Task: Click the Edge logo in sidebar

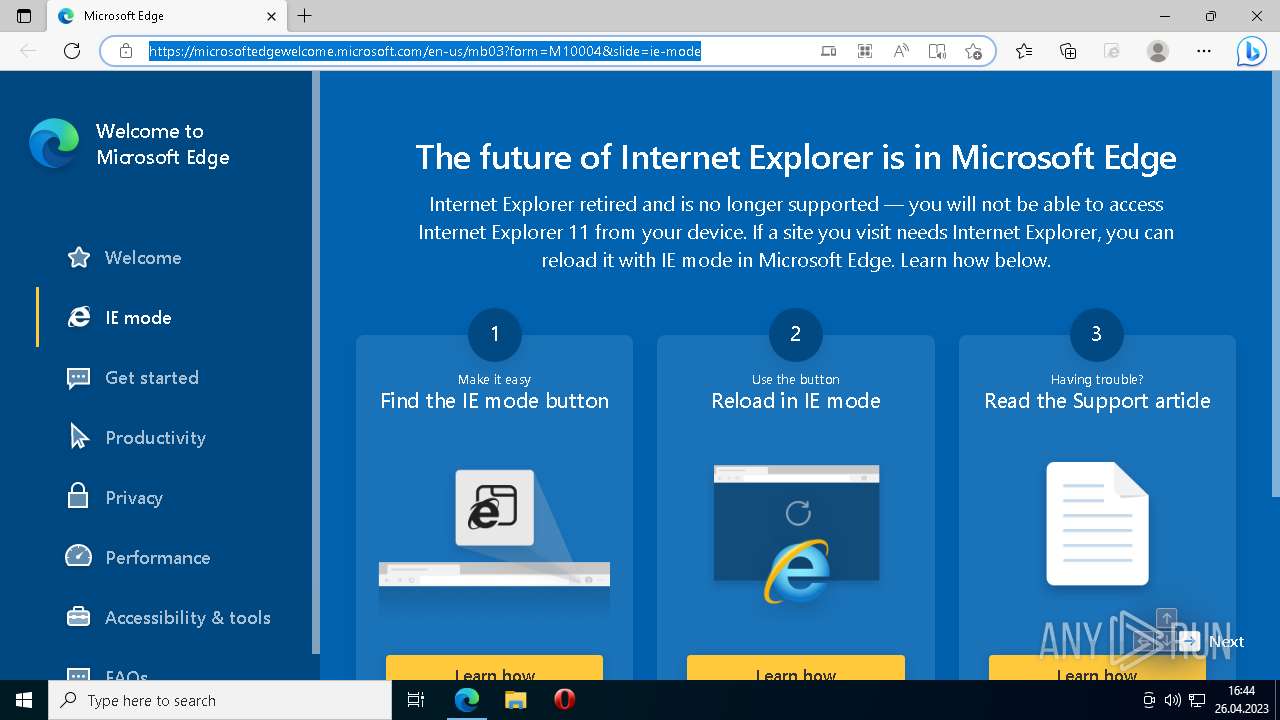Action: click(x=54, y=144)
